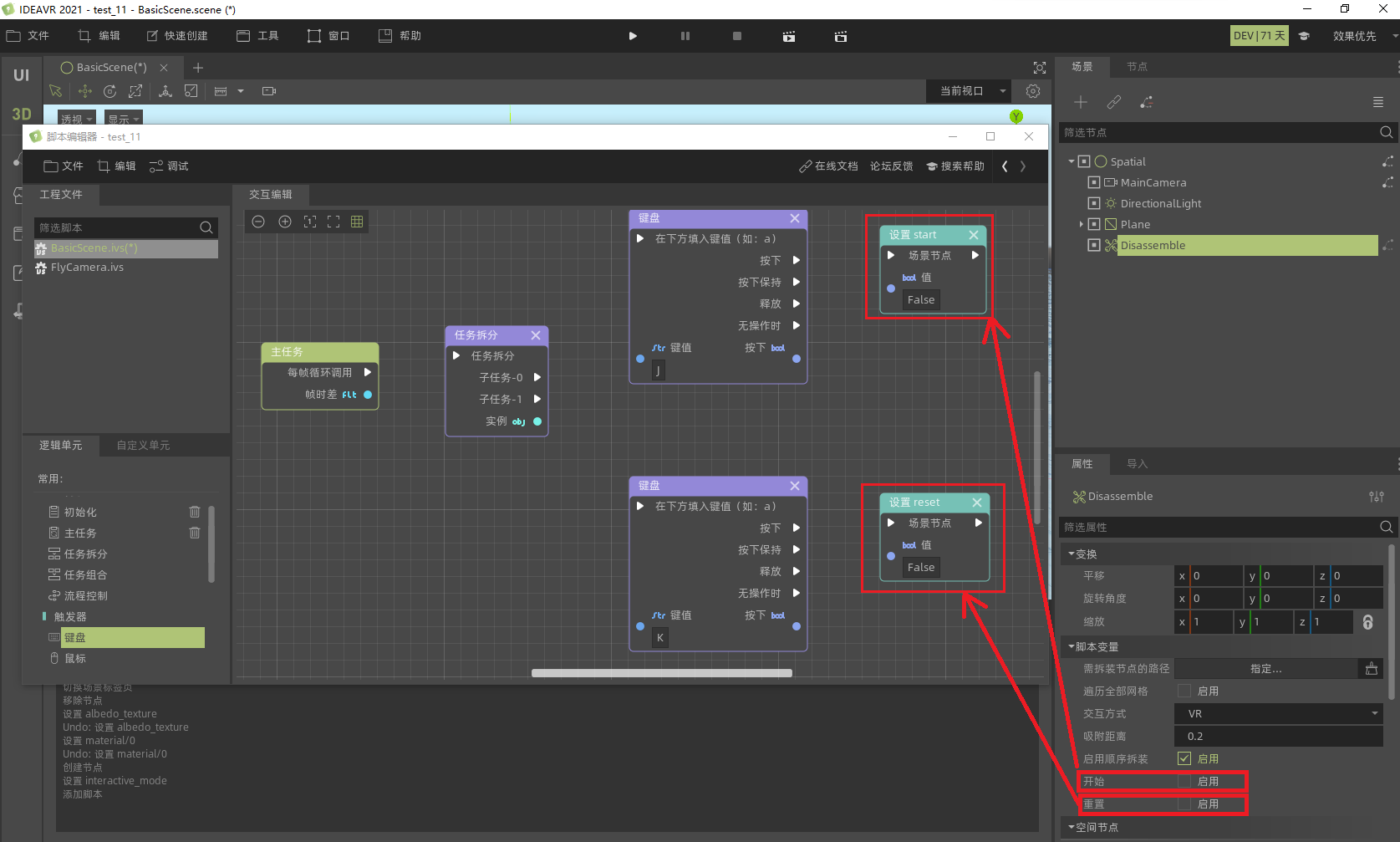This screenshot has width=1400, height=842.
Task: Toggle visibility of DirectionalLight node
Action: click(1094, 203)
